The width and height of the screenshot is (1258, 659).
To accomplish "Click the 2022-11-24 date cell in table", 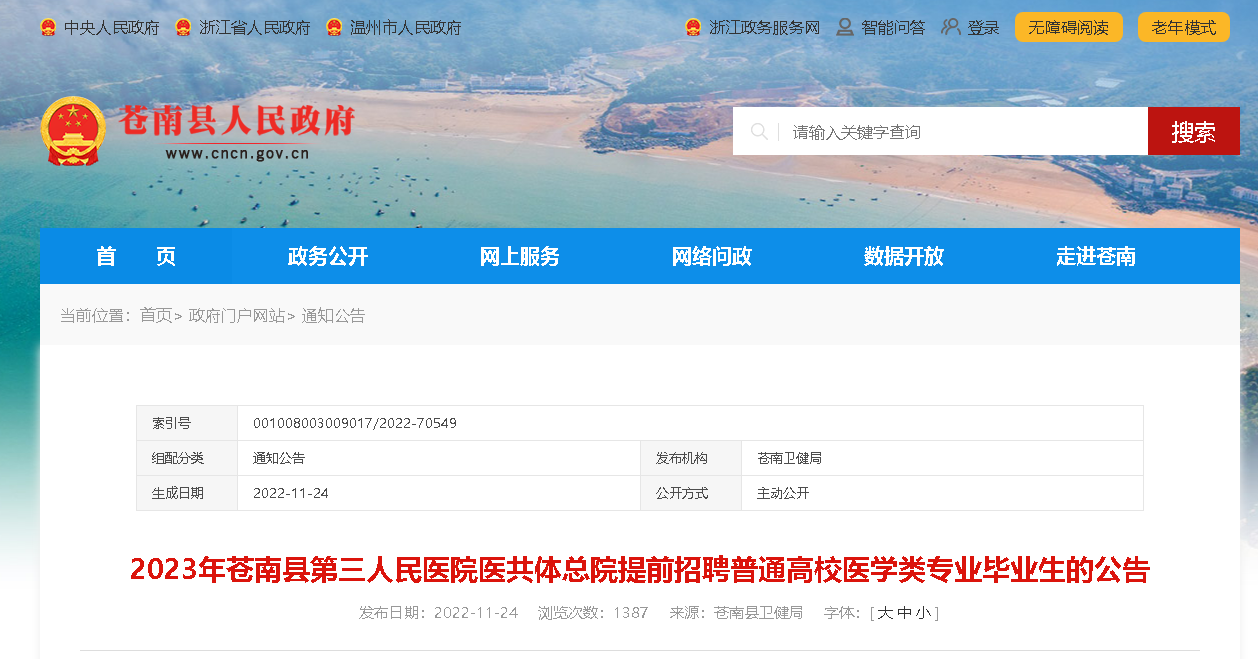I will click(439, 493).
